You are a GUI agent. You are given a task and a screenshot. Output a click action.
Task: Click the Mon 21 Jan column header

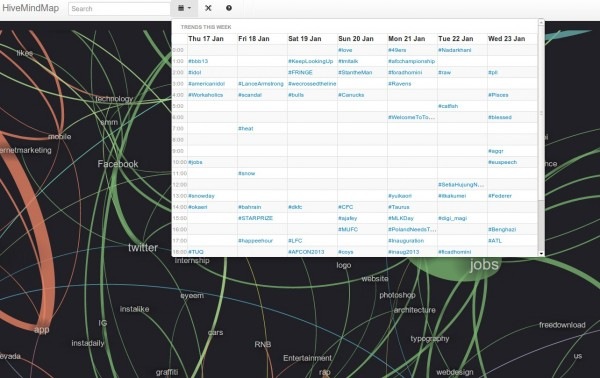(x=406, y=39)
